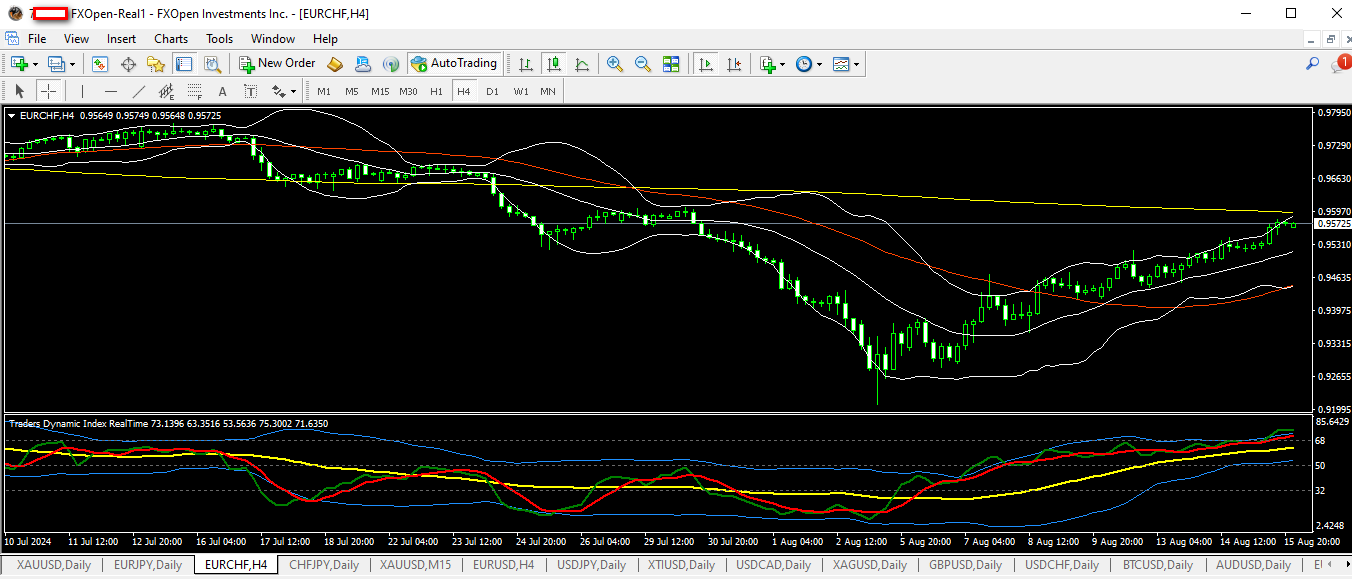Click the triangle beside EURCHF,H4 chart label
This screenshot has height=579, width=1352.
(x=12, y=116)
